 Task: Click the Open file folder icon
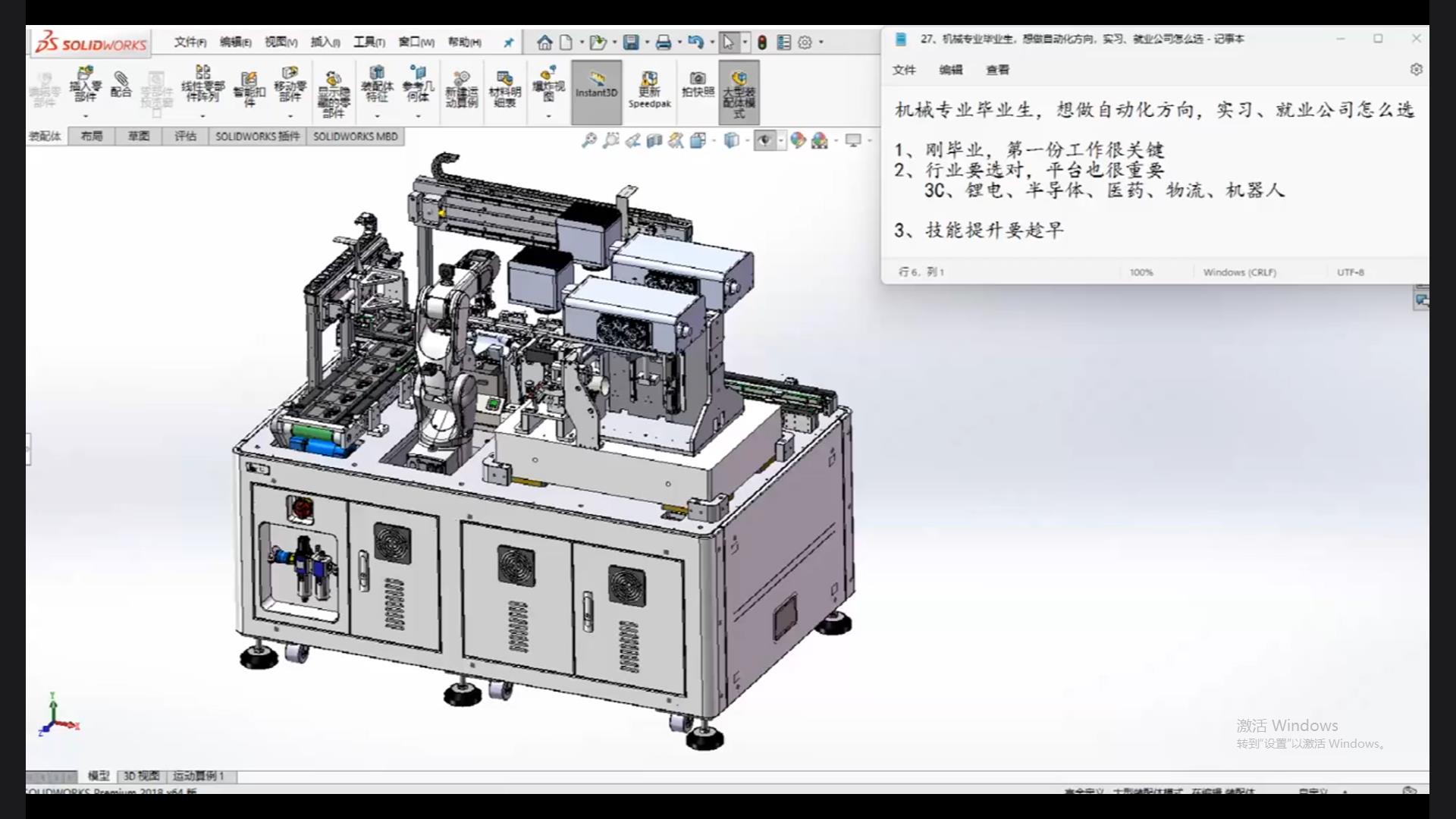point(598,42)
